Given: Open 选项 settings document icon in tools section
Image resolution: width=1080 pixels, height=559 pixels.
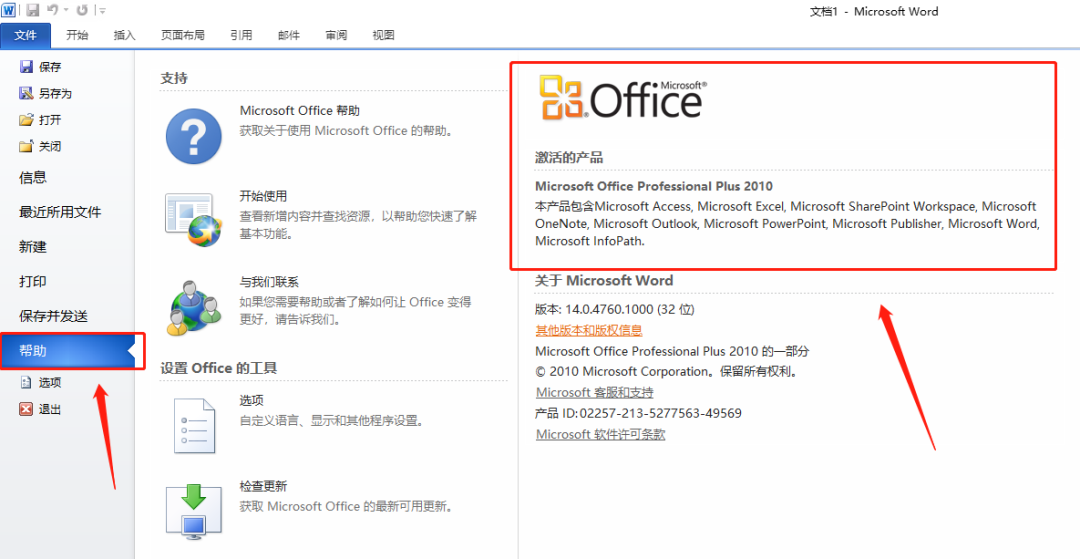Looking at the screenshot, I should pyautogui.click(x=192, y=426).
